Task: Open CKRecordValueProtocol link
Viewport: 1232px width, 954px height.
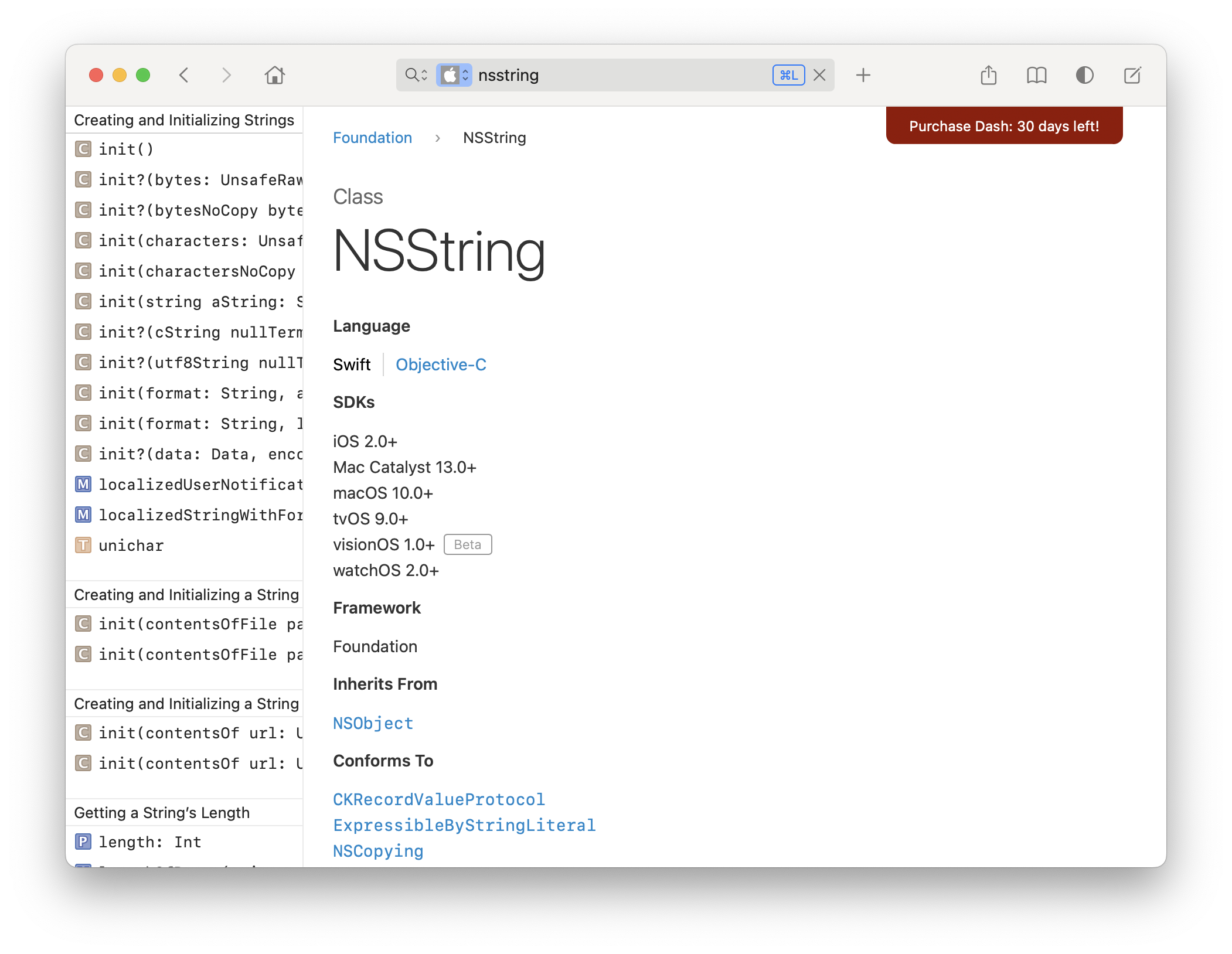Action: [438, 799]
